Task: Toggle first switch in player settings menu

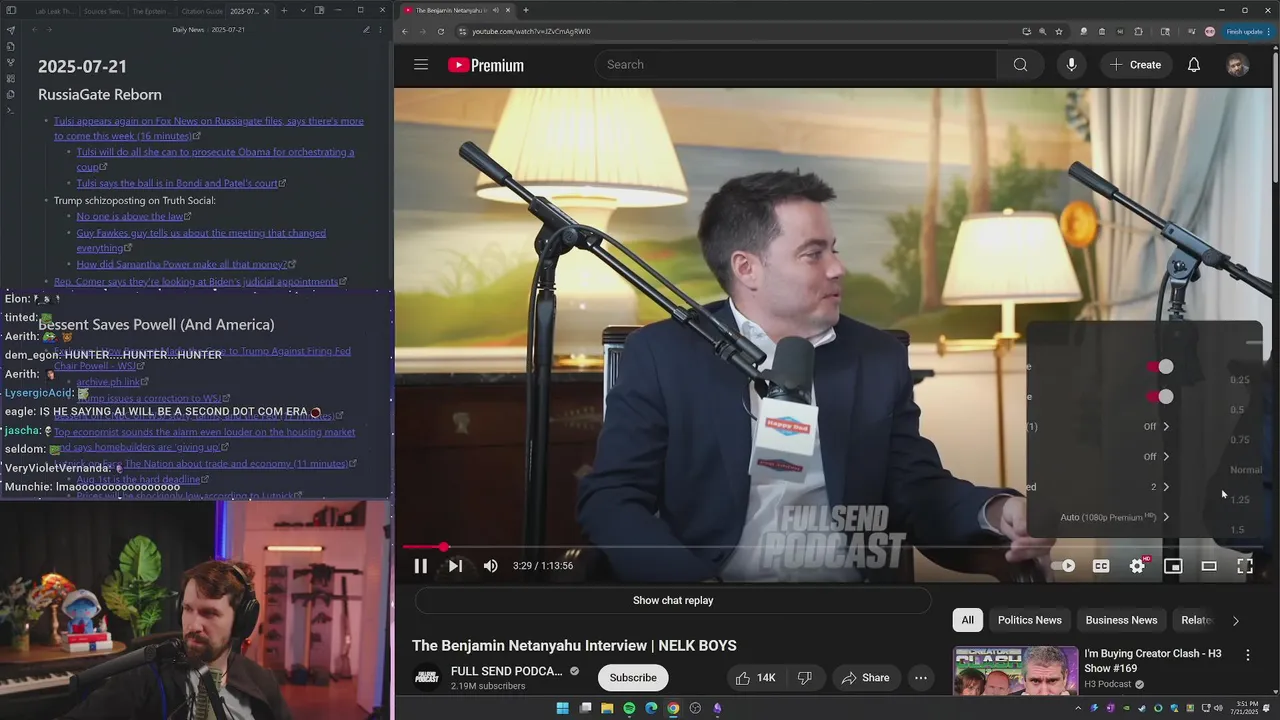Action: [x=1160, y=367]
